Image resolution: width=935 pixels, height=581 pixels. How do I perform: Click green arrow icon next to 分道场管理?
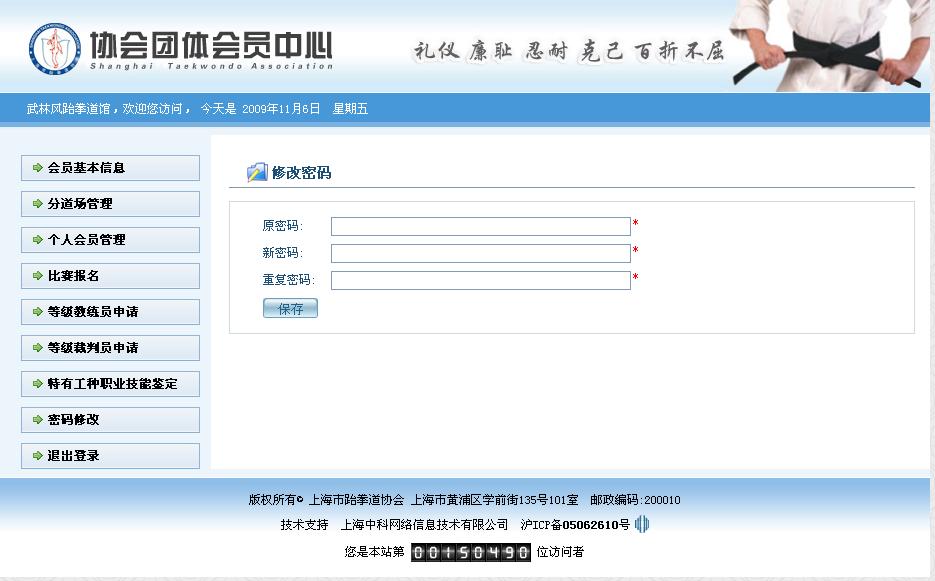click(38, 203)
